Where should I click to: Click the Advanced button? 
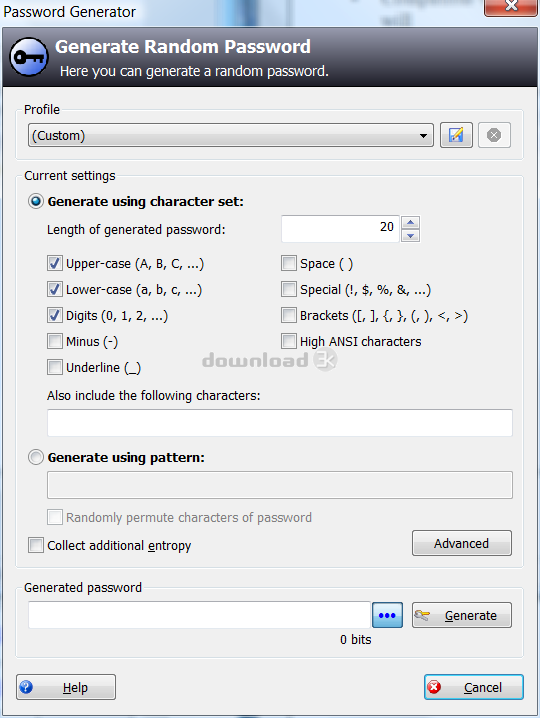pos(462,543)
